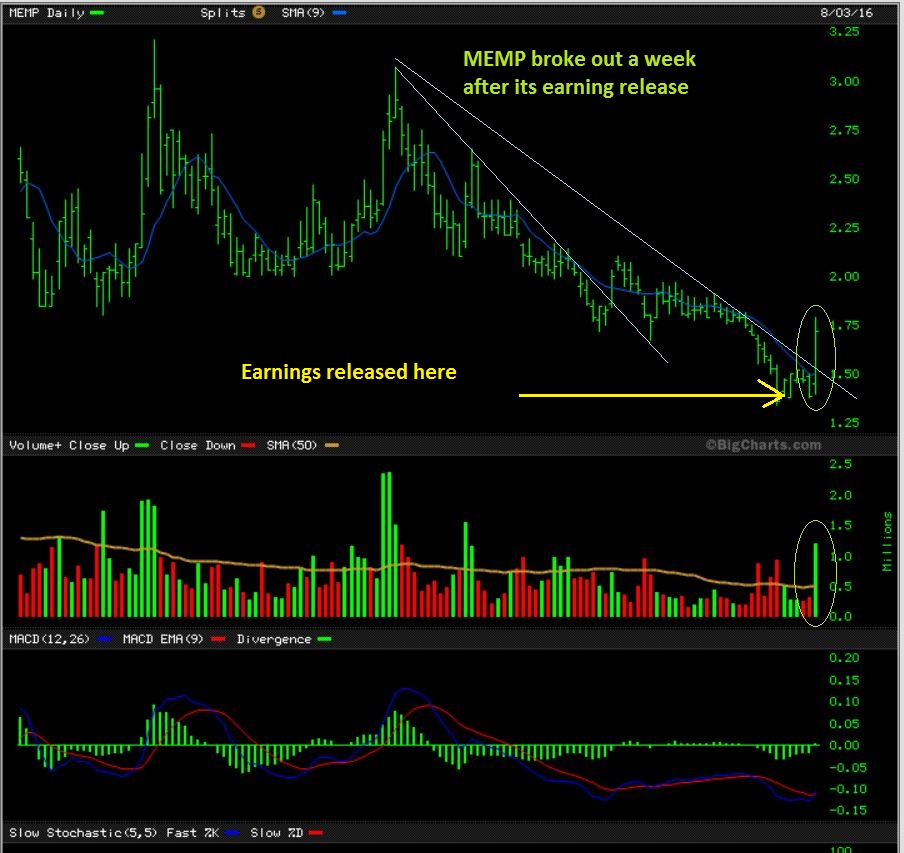Click the tan SMA(50) legend swatch

(x=330, y=445)
